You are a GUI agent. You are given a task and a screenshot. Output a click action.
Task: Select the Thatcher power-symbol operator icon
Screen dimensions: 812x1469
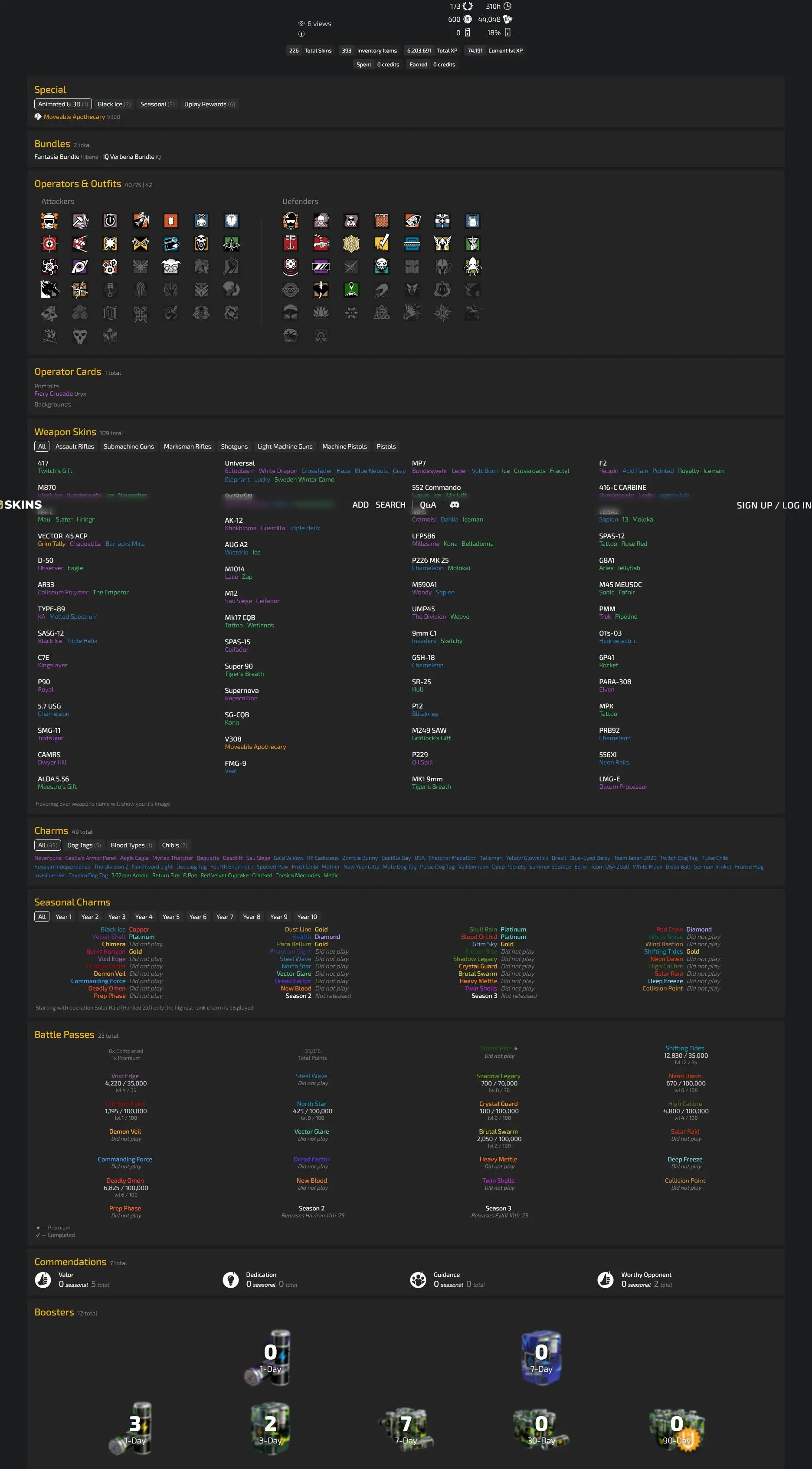pyautogui.click(x=110, y=221)
